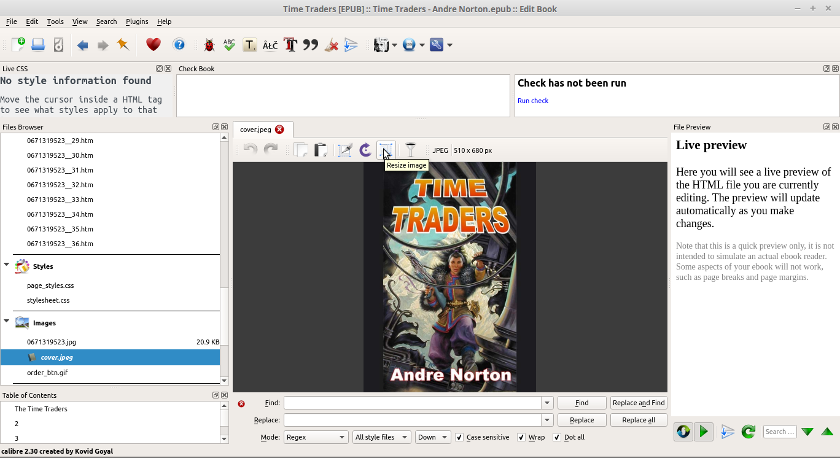Close the cover.jpeg tab
This screenshot has height=458, width=840.
pos(279,129)
